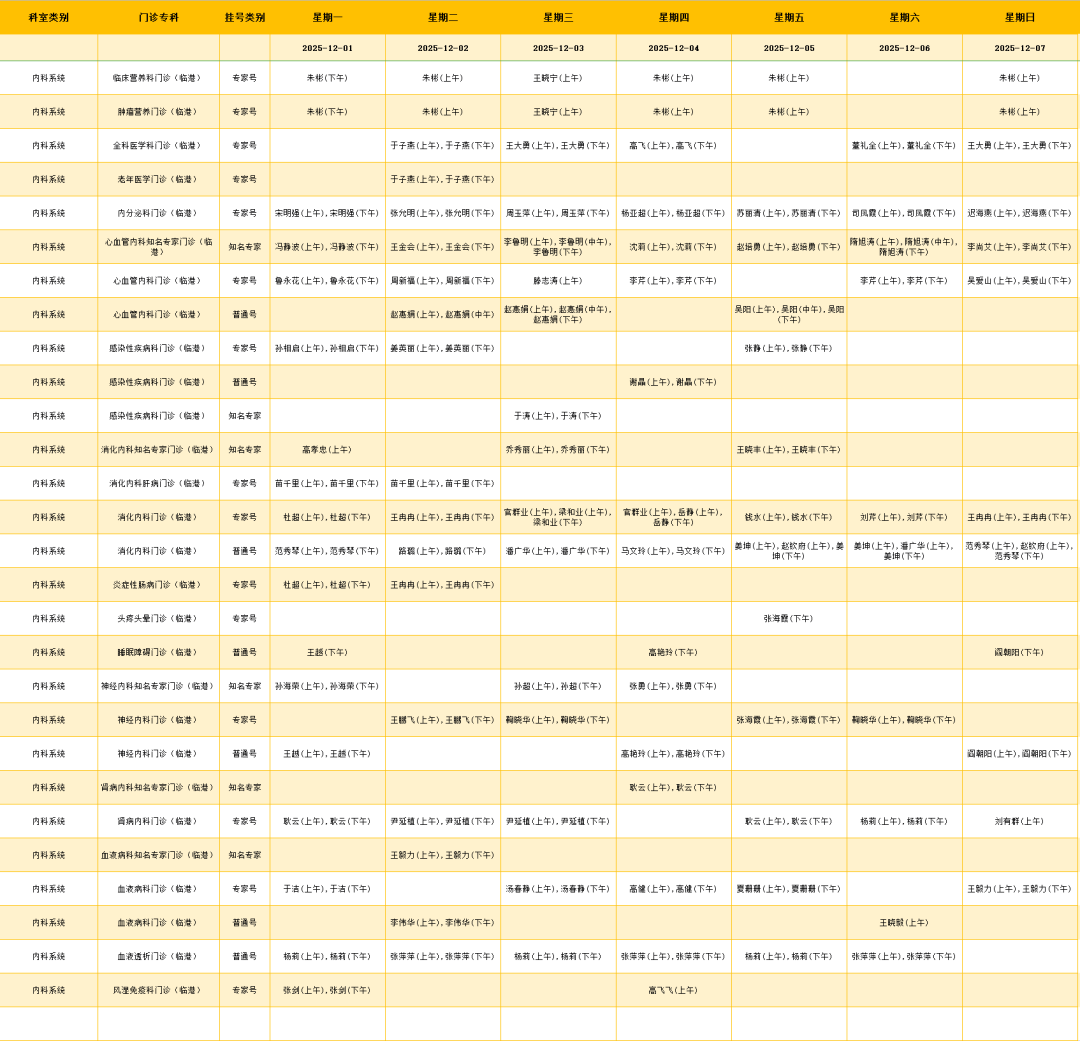Click the 消化内科肝病门诊（临港） clinic cell

click(x=158, y=483)
